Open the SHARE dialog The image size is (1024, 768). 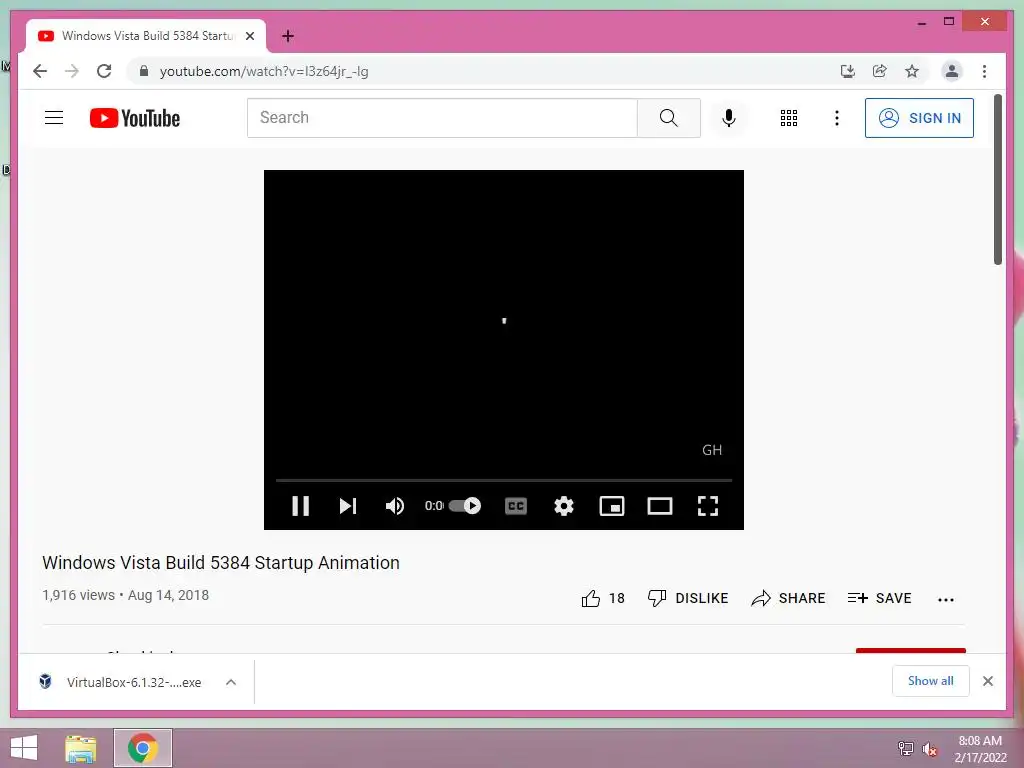pyautogui.click(x=788, y=598)
